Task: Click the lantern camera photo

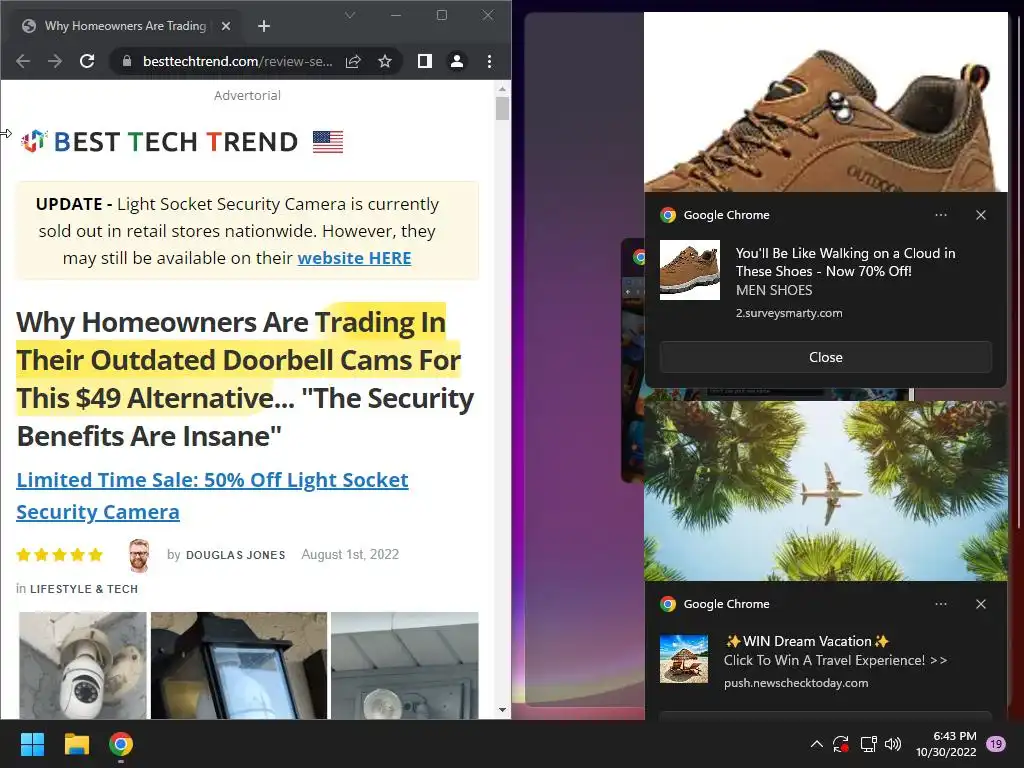Action: coord(238,665)
